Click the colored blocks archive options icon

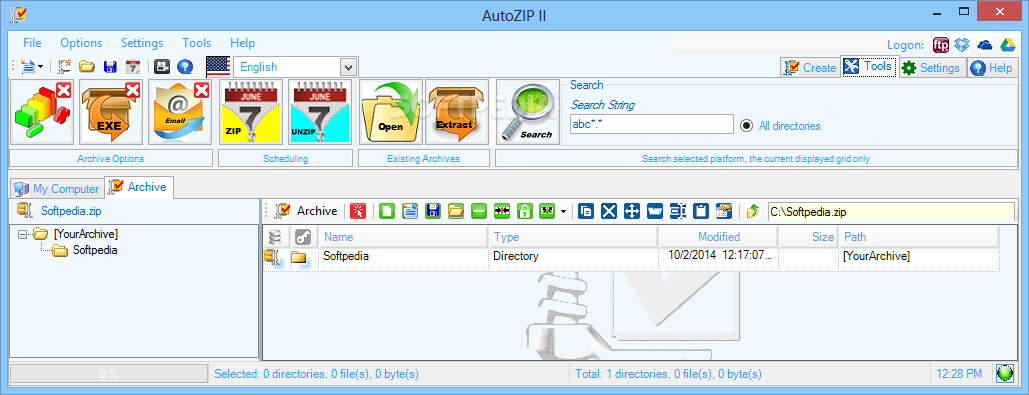[x=42, y=112]
